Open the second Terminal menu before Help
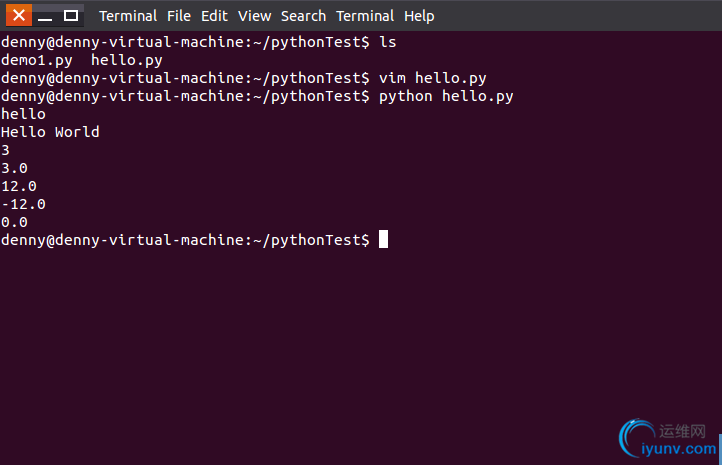The image size is (722, 465). click(365, 16)
